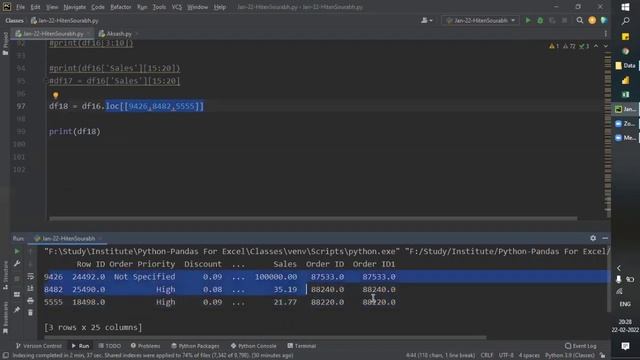Click the 4 spaces indent status entry
This screenshot has width=640, height=360.
click(529, 355)
